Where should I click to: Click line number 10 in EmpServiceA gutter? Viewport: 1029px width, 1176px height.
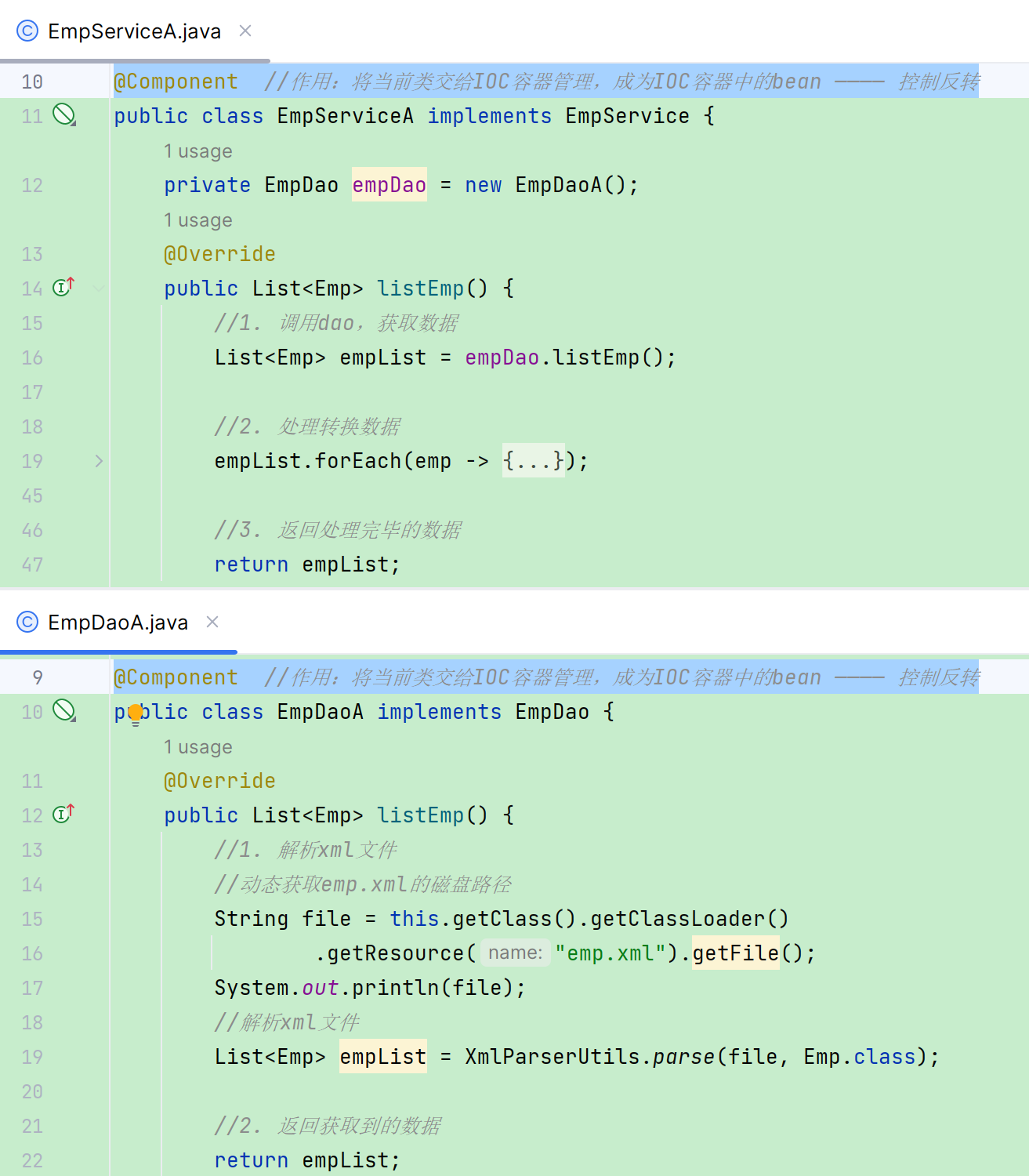point(32,82)
